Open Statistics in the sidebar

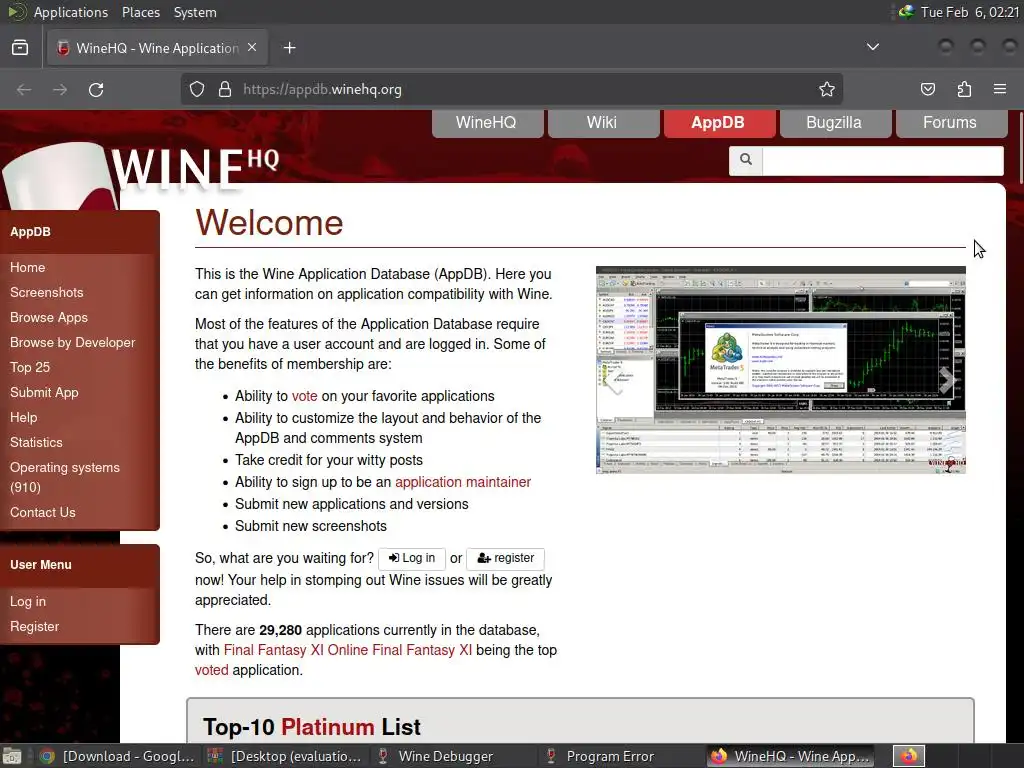36,442
